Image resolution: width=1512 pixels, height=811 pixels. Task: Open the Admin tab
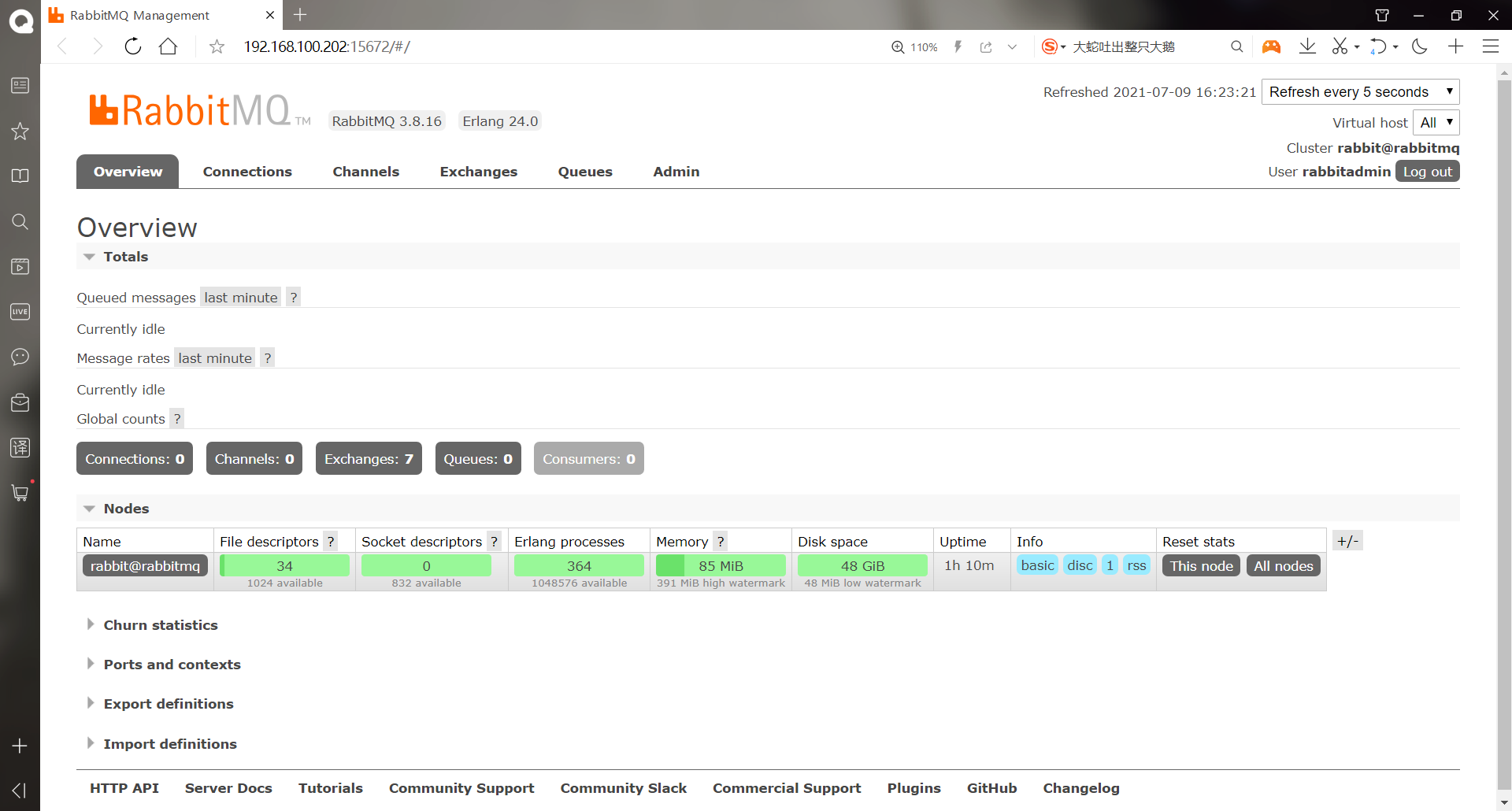coord(676,171)
